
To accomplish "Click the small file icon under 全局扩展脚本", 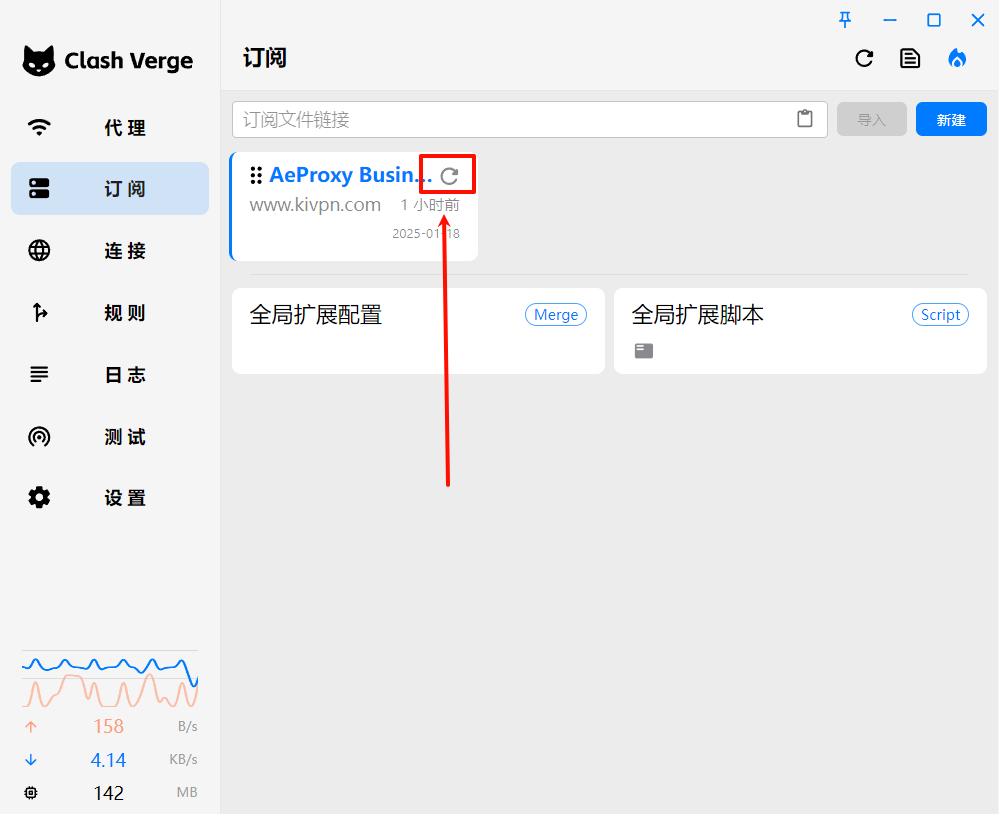I will [x=643, y=351].
